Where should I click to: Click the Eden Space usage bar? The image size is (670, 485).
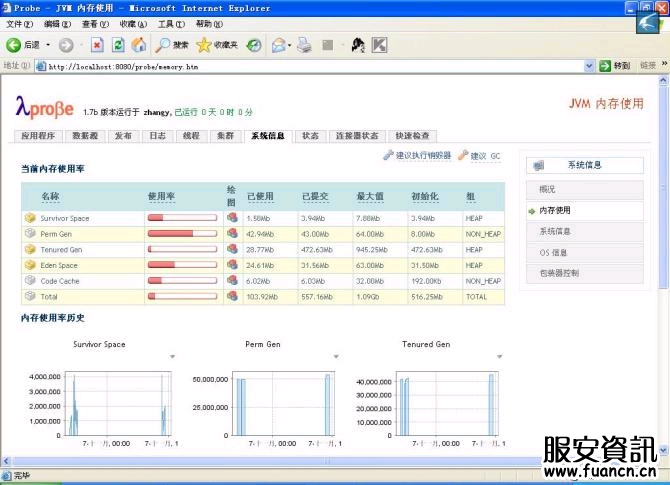pos(182,265)
